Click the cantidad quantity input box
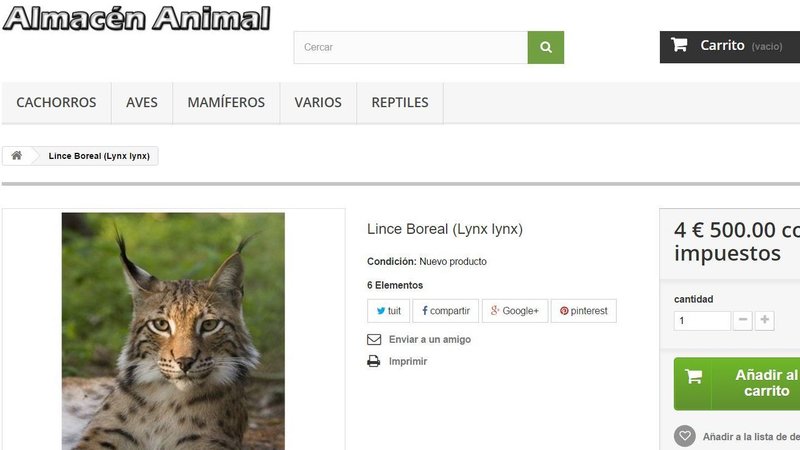The width and height of the screenshot is (800, 450). [x=702, y=321]
